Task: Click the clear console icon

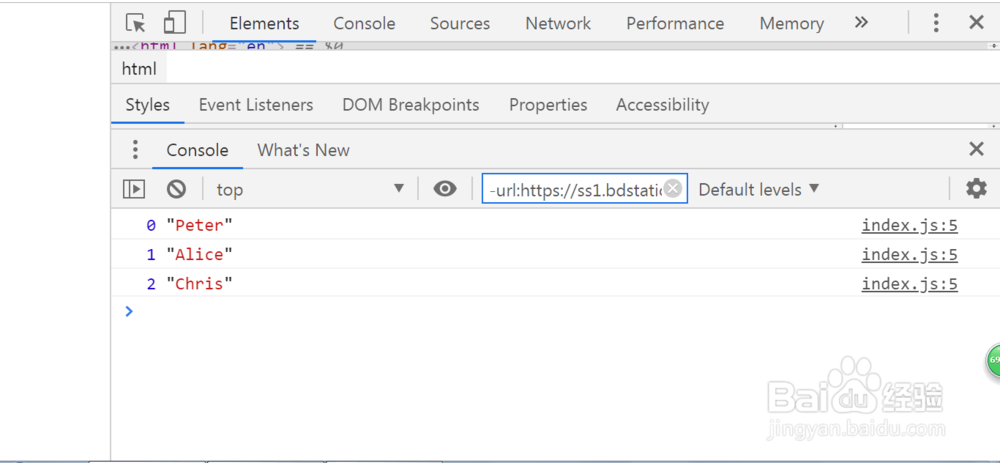Action: click(x=176, y=189)
